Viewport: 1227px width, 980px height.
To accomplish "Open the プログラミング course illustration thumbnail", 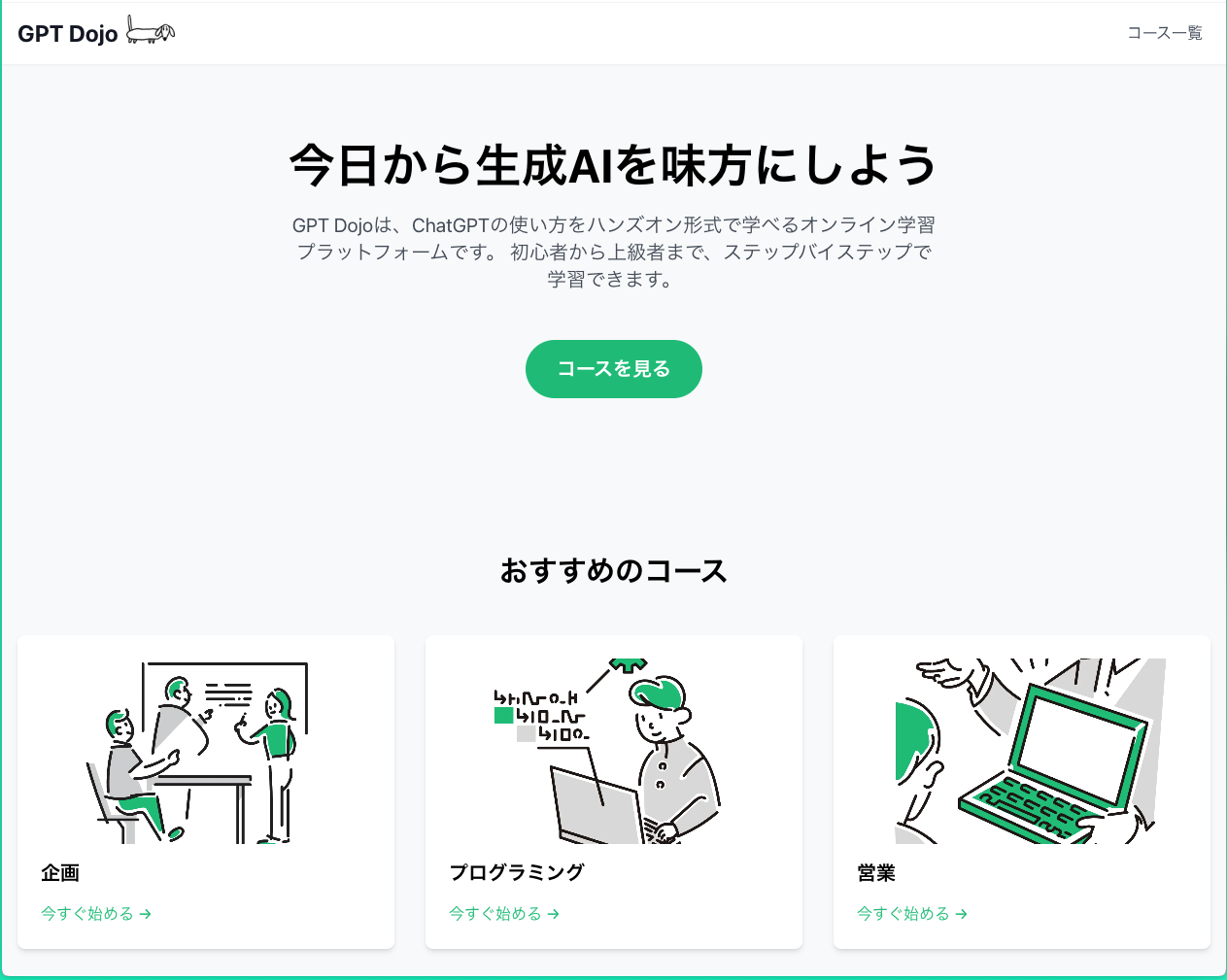I will pos(614,751).
